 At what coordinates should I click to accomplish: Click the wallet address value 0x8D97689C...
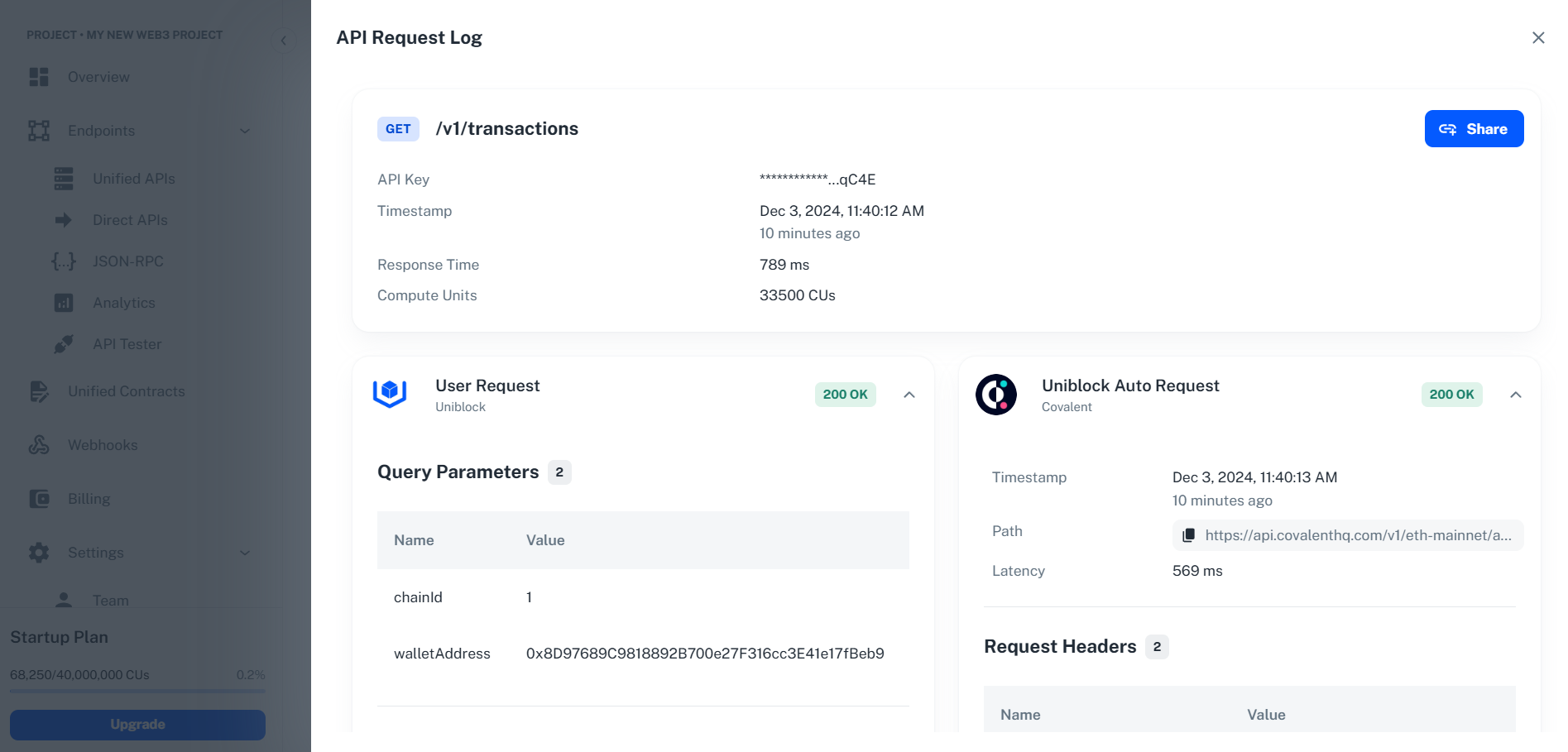pyautogui.click(x=705, y=654)
